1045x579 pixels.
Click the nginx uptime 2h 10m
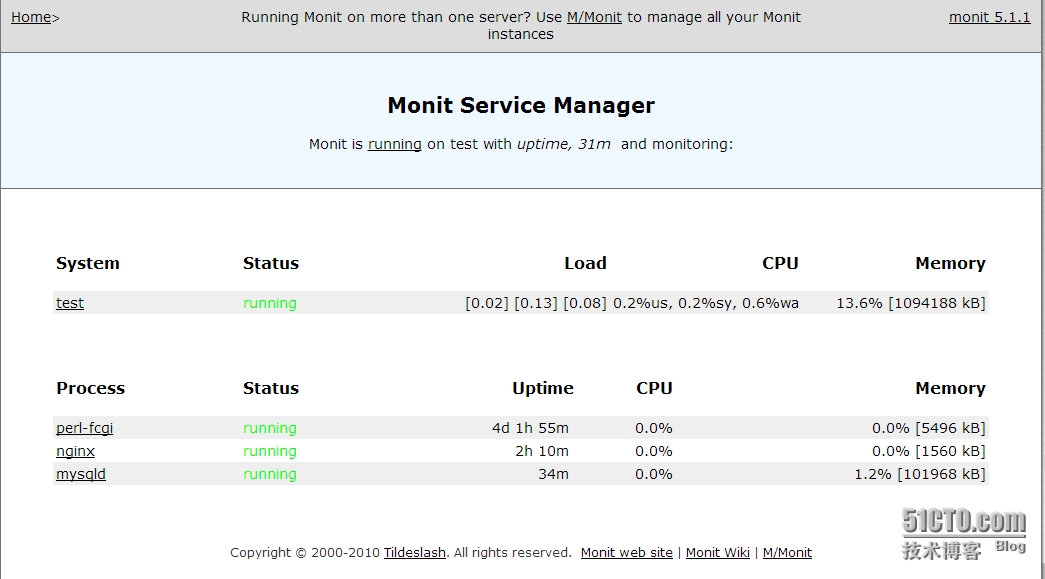542,451
